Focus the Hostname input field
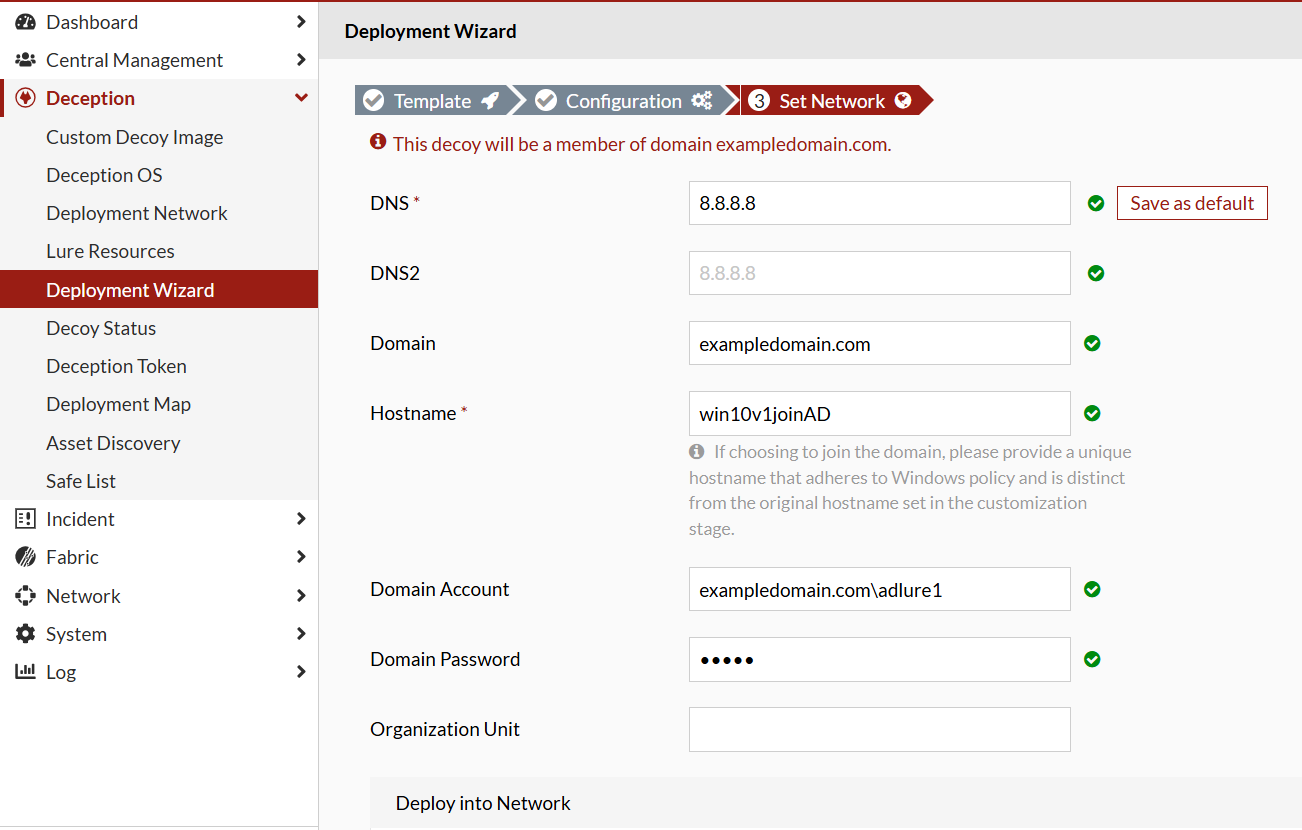This screenshot has width=1302, height=830. tap(879, 413)
